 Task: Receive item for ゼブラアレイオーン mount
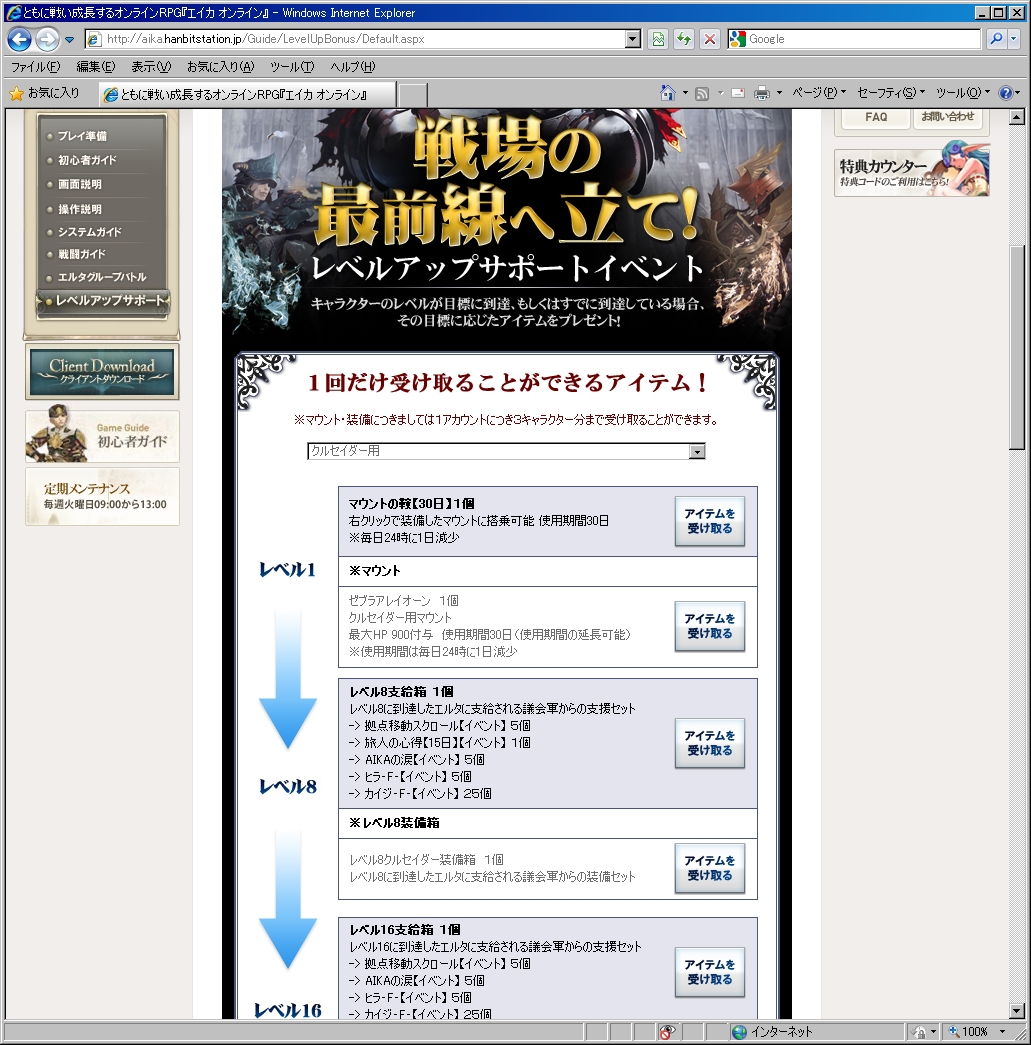point(710,626)
